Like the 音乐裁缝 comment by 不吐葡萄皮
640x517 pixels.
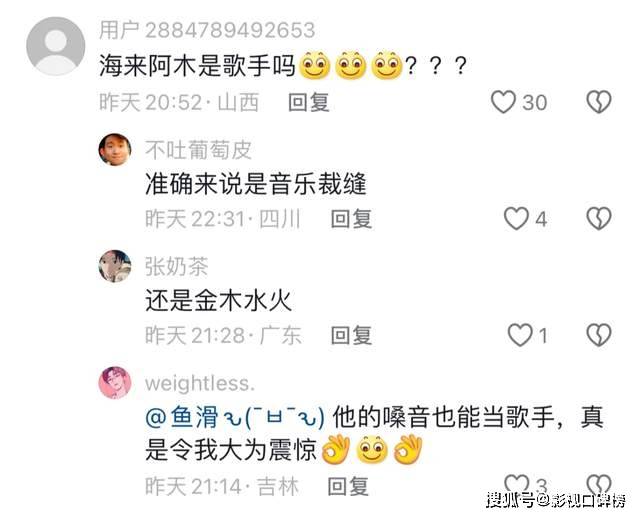[516, 218]
